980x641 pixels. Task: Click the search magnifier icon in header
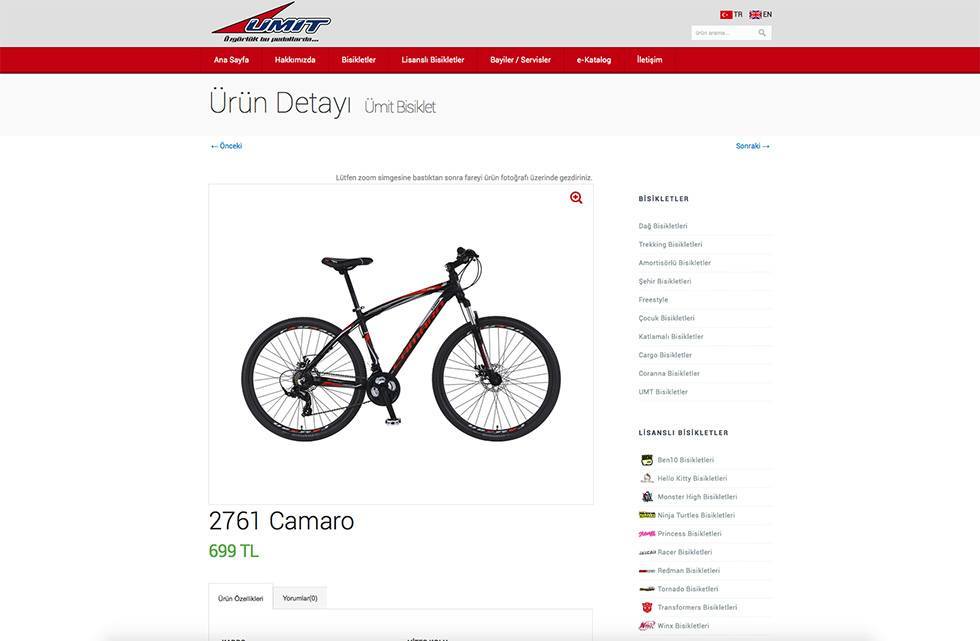pos(762,32)
